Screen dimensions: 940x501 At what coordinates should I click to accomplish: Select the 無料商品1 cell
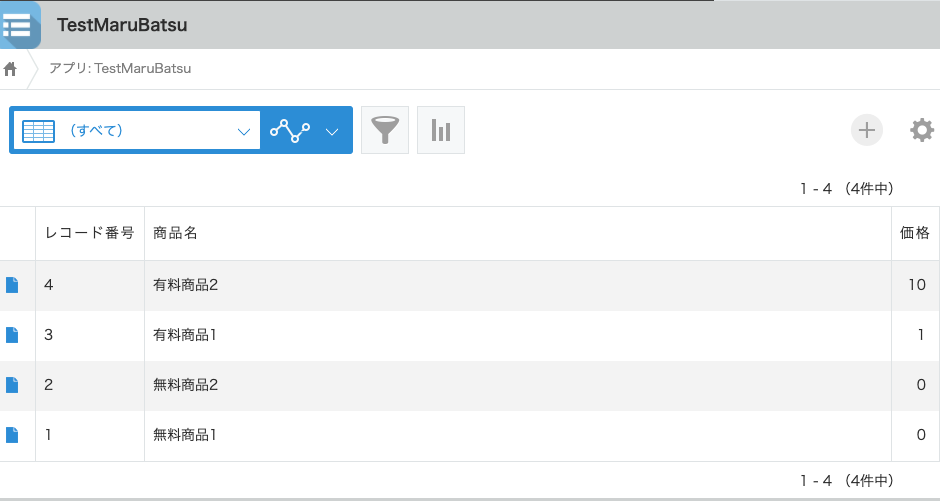point(517,436)
